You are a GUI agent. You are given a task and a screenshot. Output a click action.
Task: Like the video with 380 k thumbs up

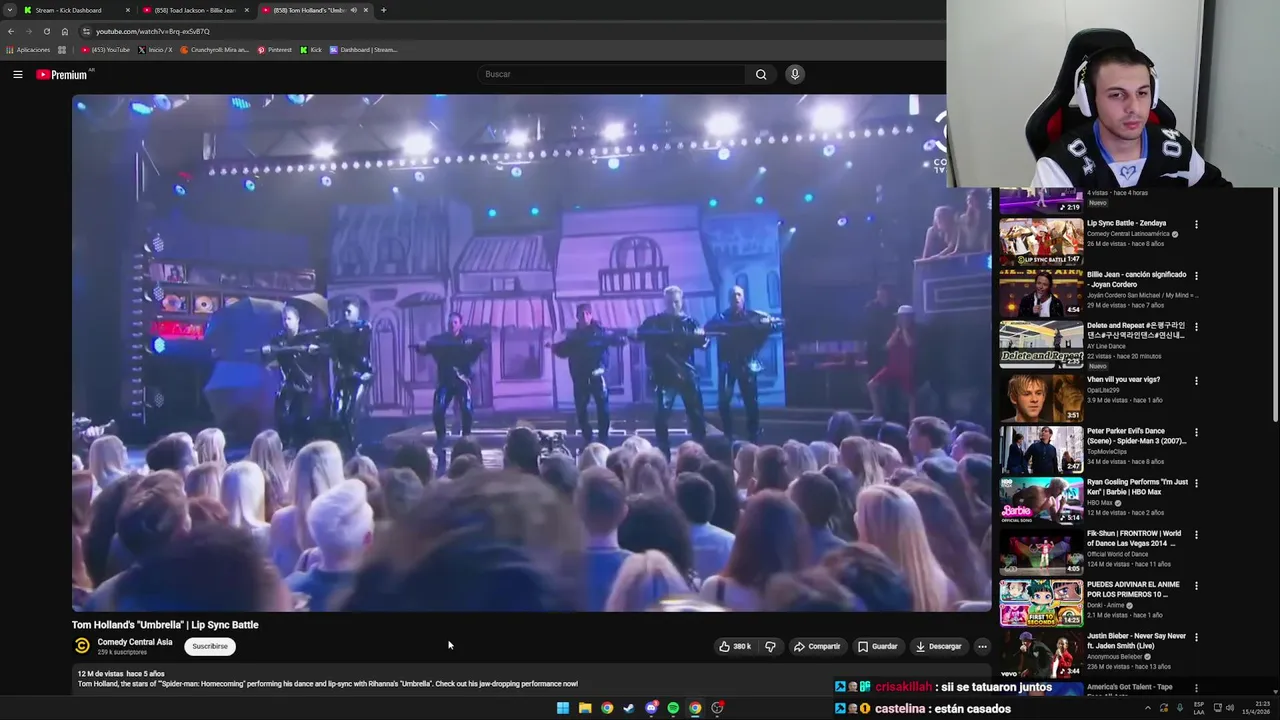pos(734,646)
